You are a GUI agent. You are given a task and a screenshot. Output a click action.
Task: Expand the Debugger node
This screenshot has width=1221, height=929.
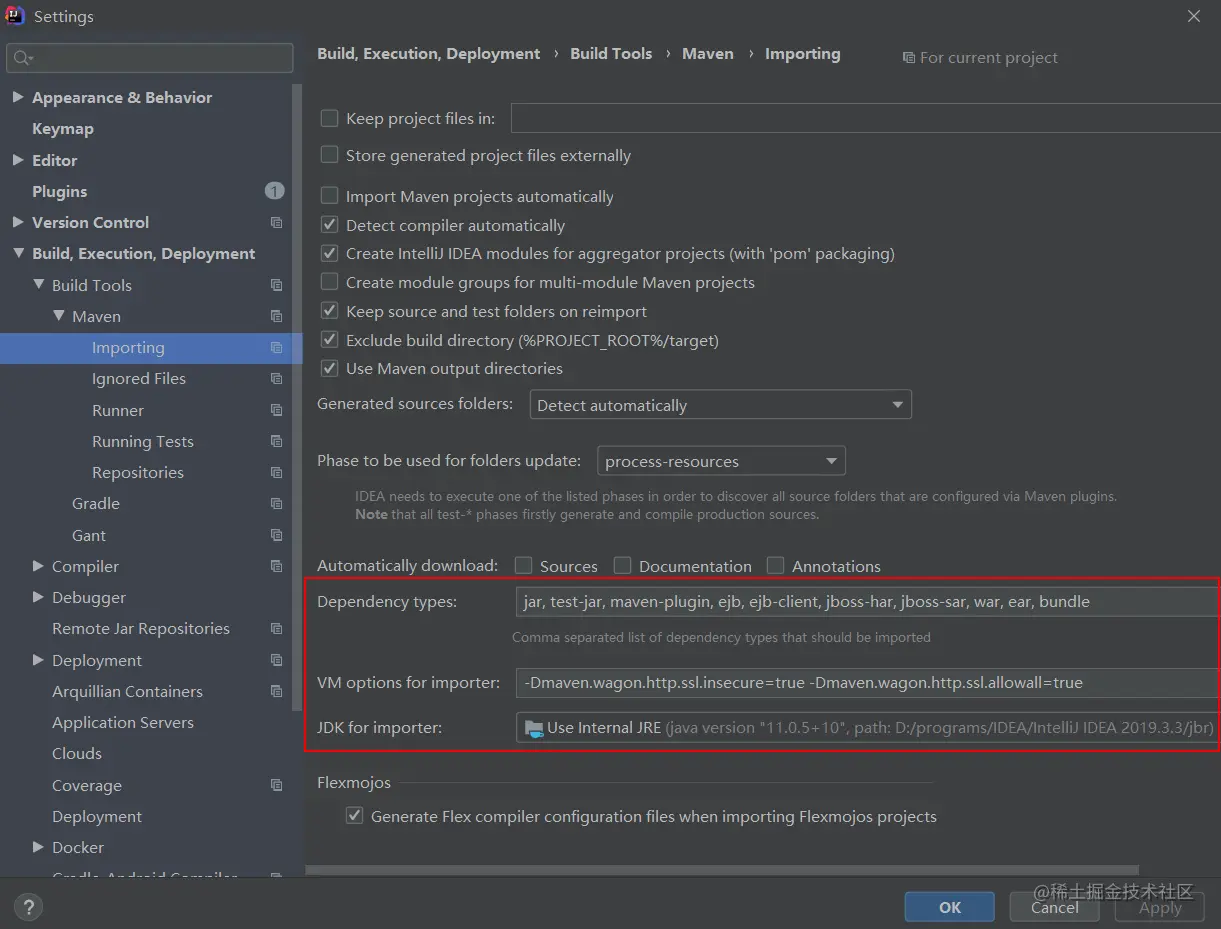[38, 597]
